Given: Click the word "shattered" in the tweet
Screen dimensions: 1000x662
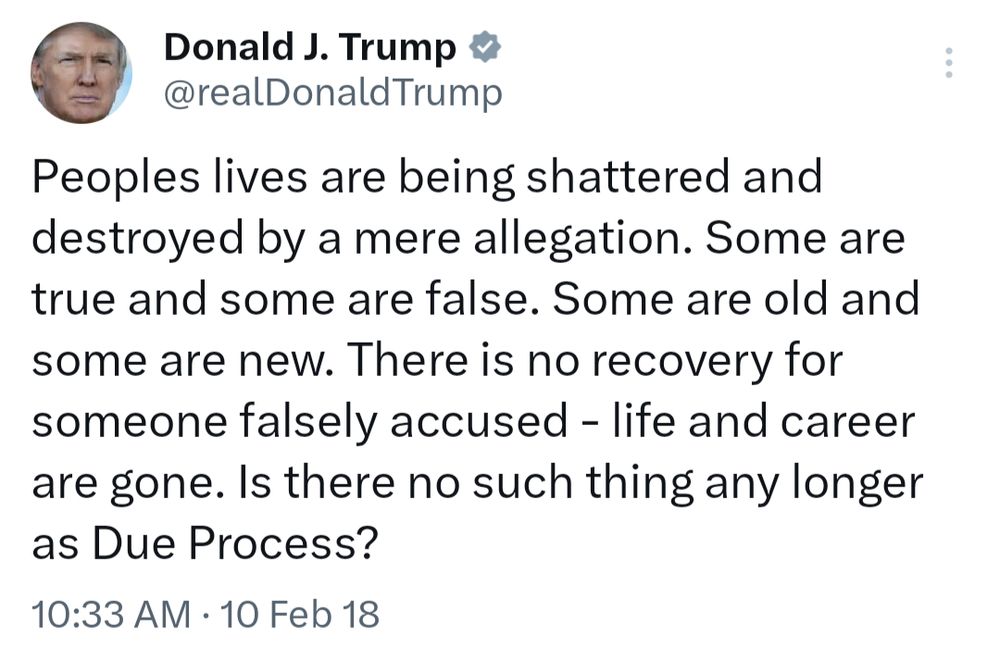Looking at the screenshot, I should coord(628,177).
